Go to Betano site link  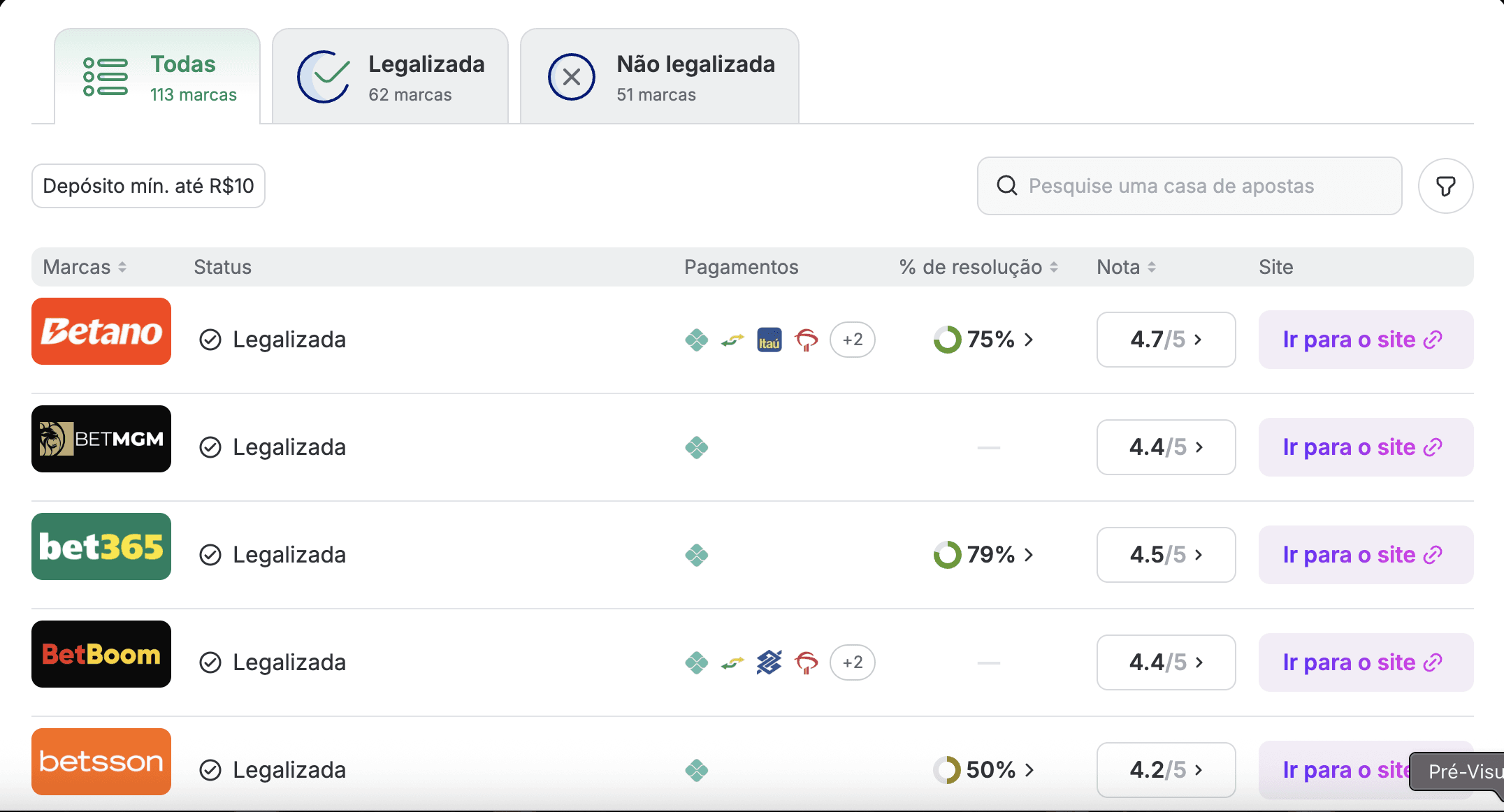click(1366, 340)
